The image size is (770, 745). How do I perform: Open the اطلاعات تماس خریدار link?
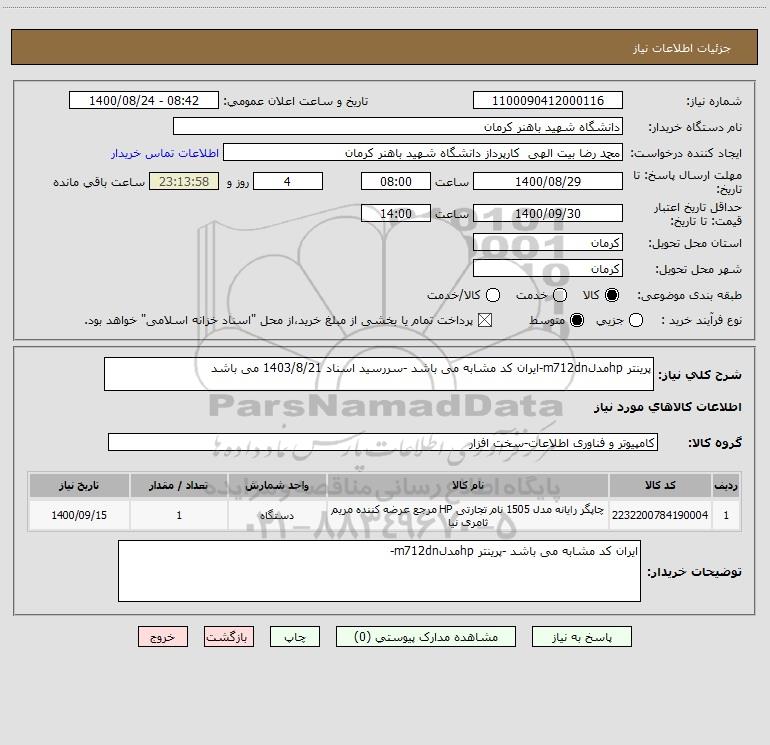165,153
